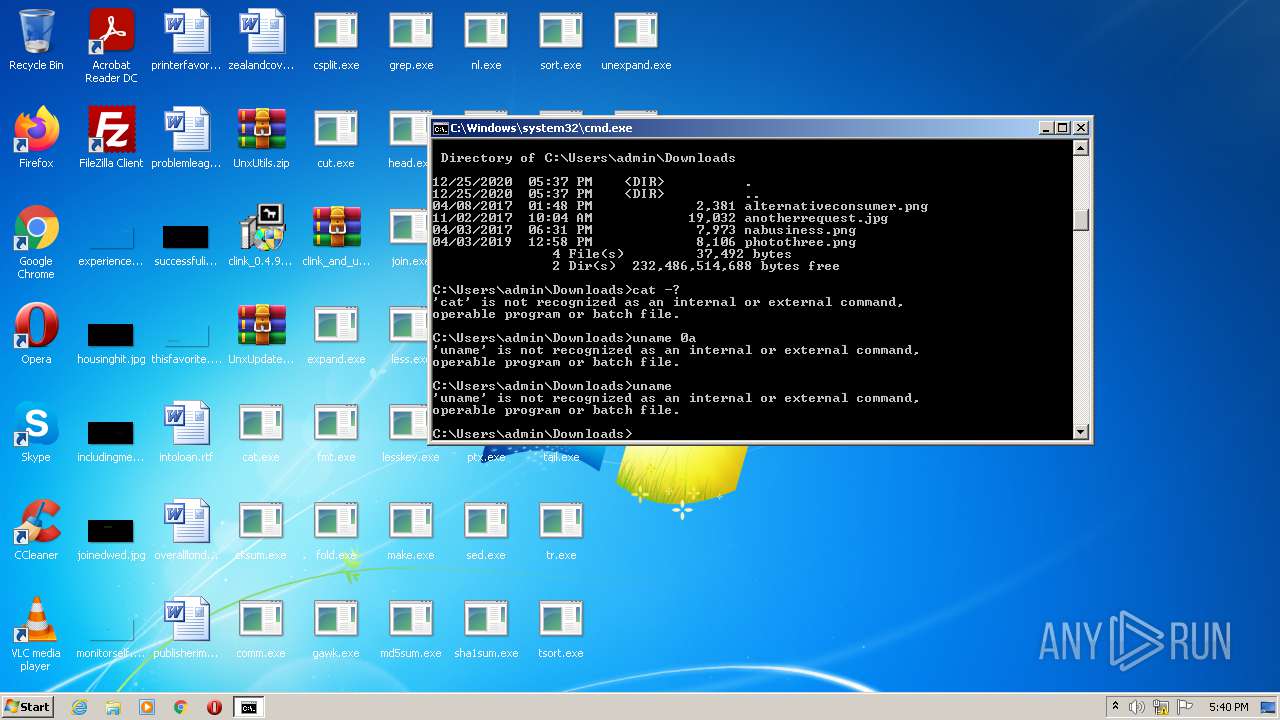
Task: Select tr.exe desktop icon
Action: pyautogui.click(x=561, y=530)
